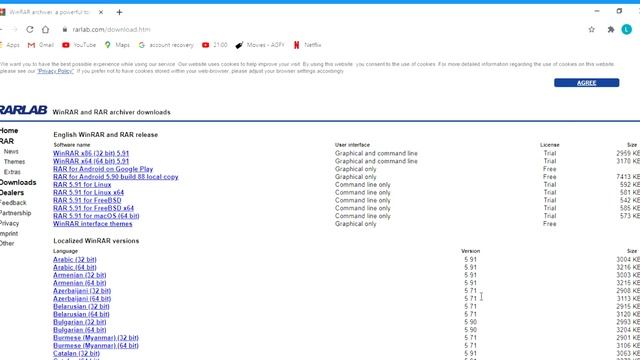Open a new browser tab
Image resolution: width=640 pixels, height=360 pixels.
119,12
